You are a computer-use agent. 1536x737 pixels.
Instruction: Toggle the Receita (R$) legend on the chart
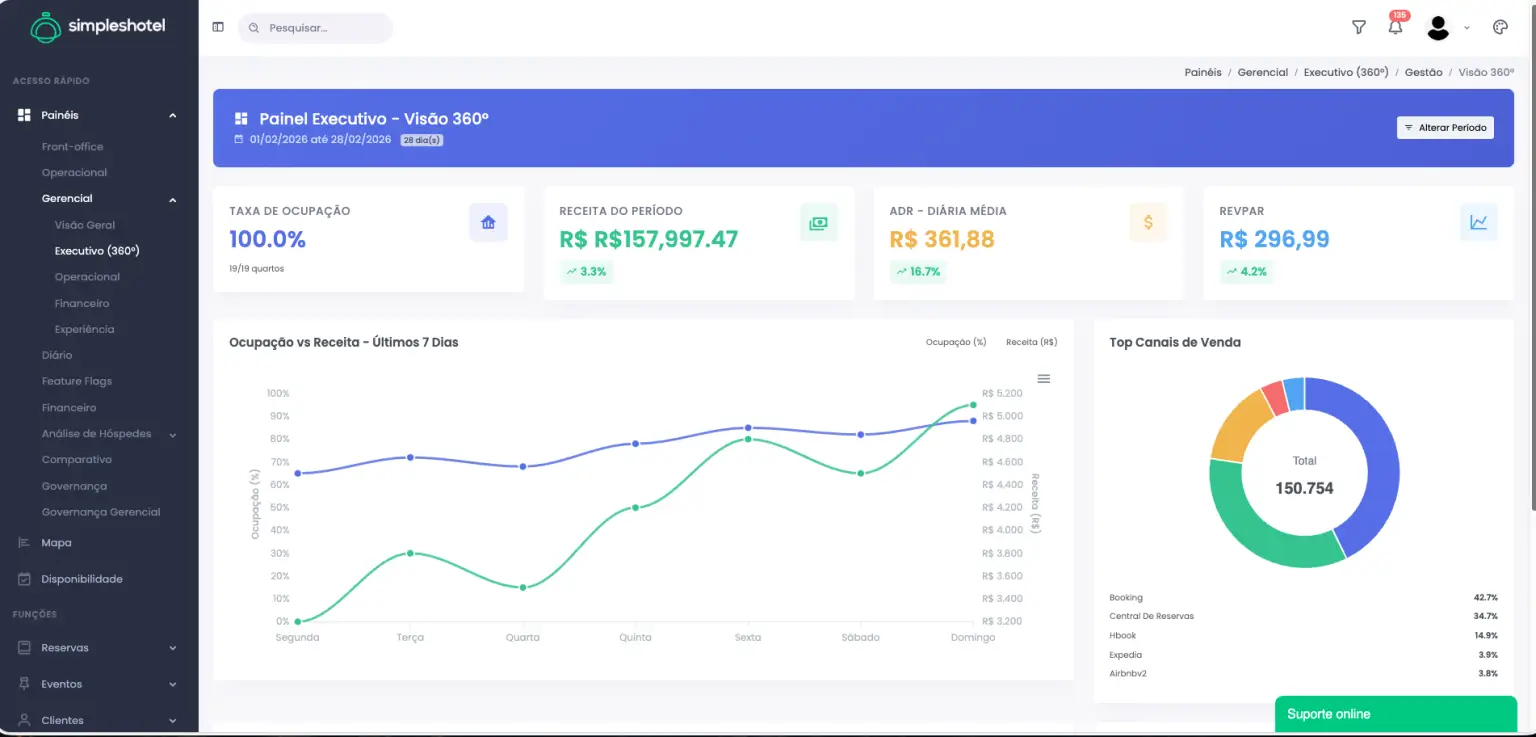(x=1029, y=342)
